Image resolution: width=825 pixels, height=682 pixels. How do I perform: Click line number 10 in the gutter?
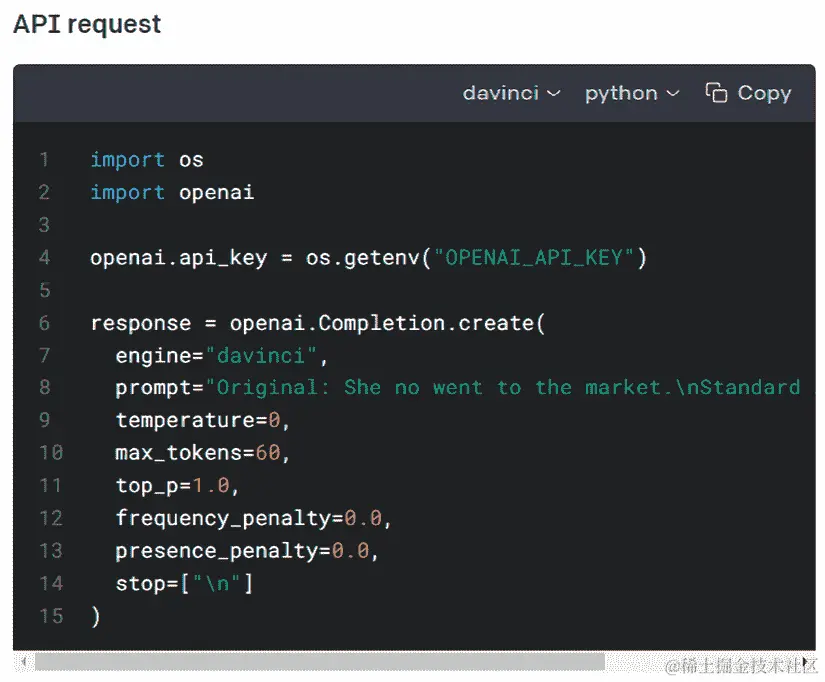pos(51,453)
